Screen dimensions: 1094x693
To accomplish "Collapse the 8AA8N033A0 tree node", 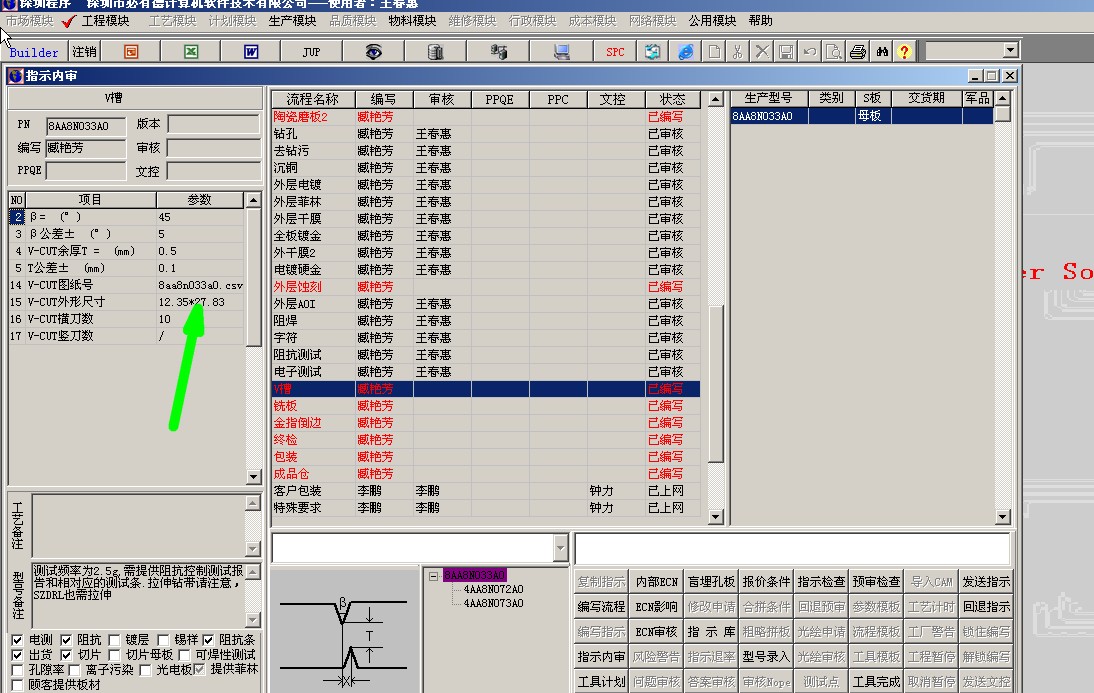I will point(433,576).
